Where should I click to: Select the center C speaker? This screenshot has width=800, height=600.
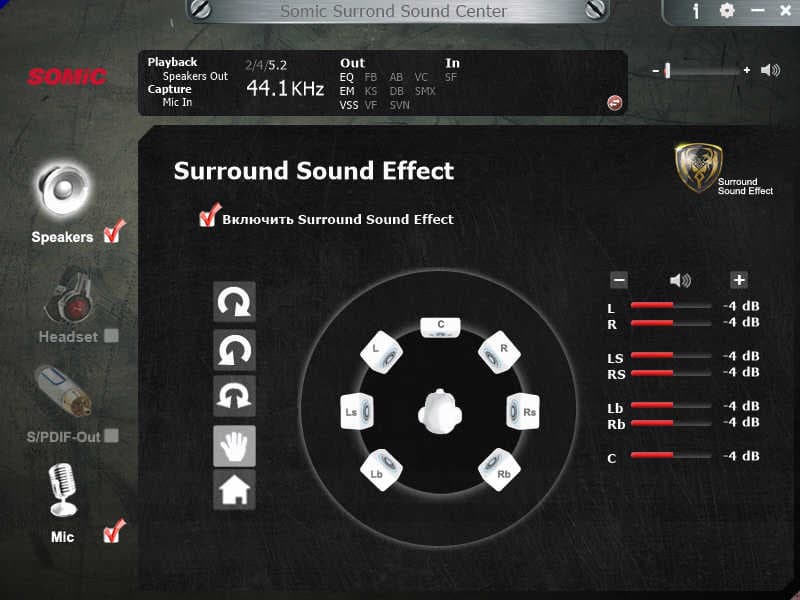coord(440,327)
